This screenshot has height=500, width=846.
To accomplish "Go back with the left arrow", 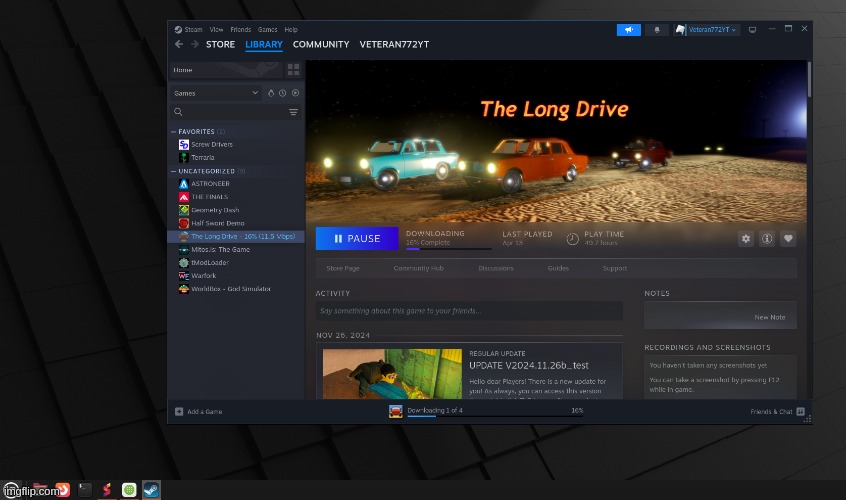I will (x=179, y=44).
